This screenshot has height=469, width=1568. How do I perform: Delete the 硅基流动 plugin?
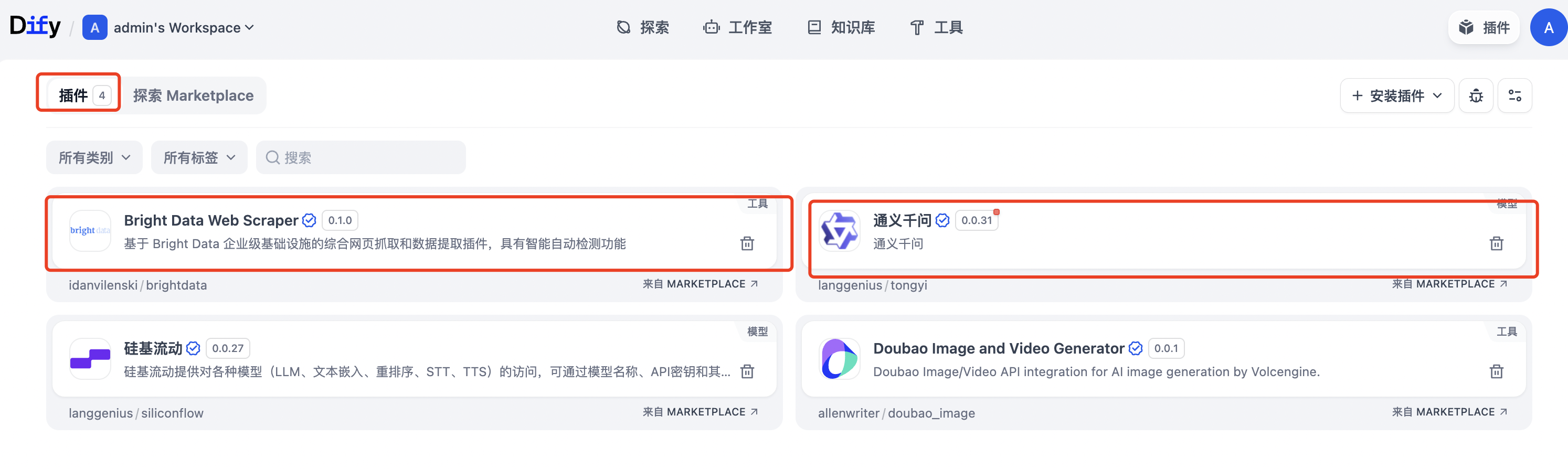click(747, 371)
